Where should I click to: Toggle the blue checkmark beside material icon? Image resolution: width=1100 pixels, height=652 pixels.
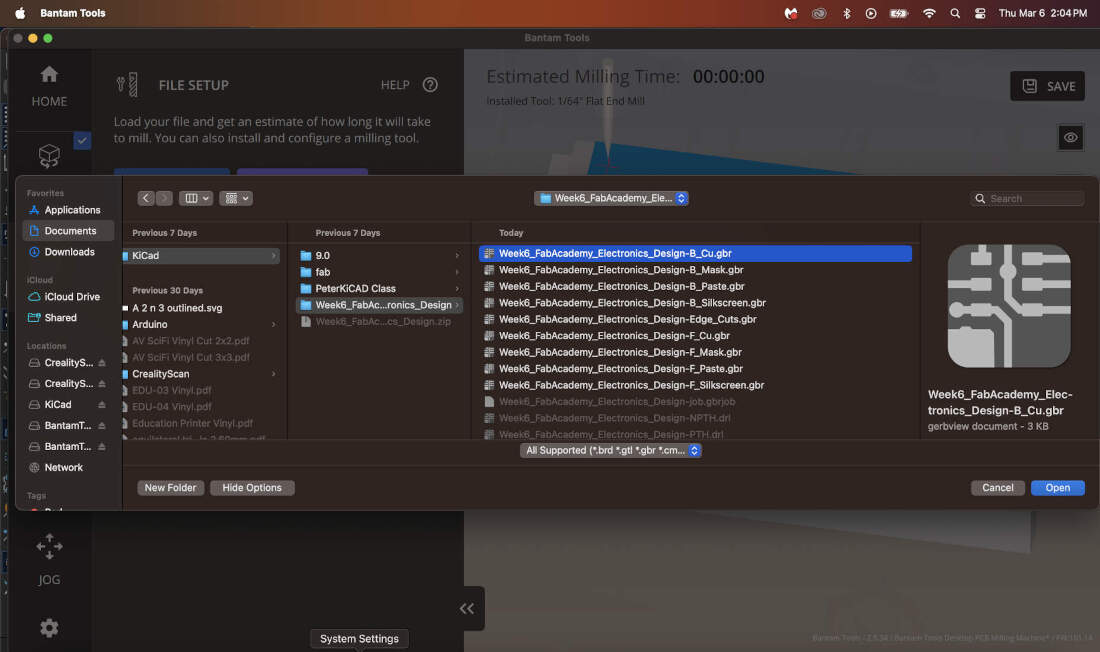[x=82, y=140]
